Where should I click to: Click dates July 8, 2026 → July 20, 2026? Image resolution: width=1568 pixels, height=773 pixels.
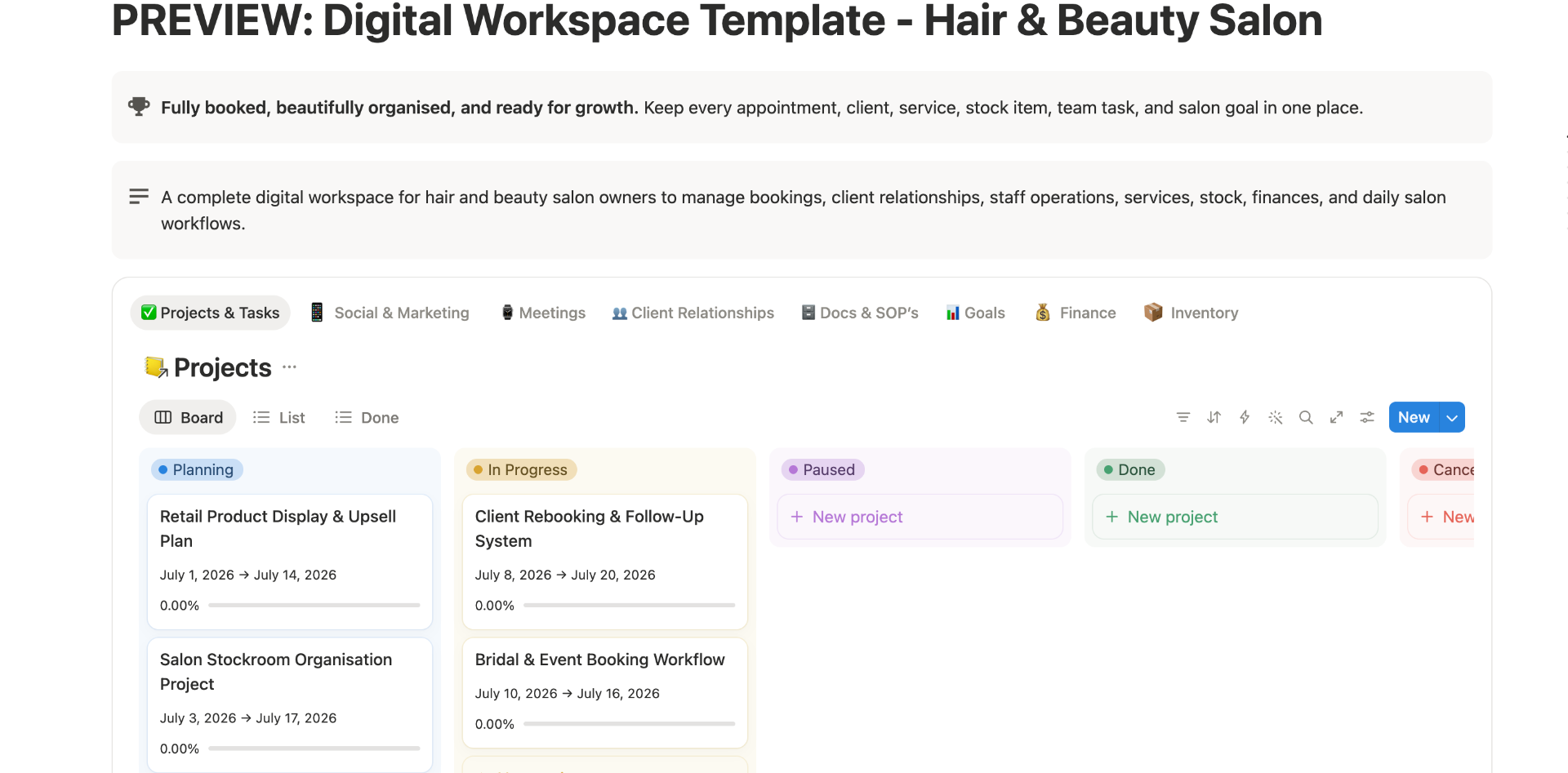tap(565, 575)
